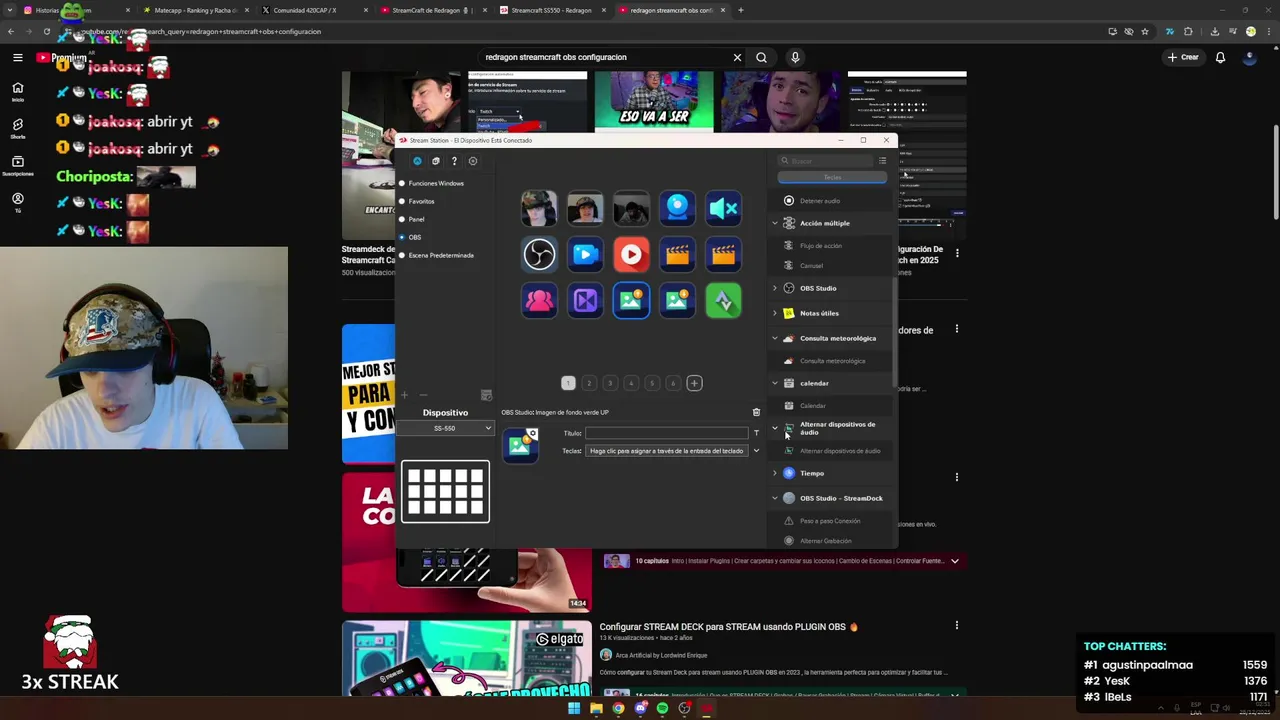The image size is (1280, 720).
Task: Select the Teclas tab in actions panel
Action: click(x=832, y=177)
